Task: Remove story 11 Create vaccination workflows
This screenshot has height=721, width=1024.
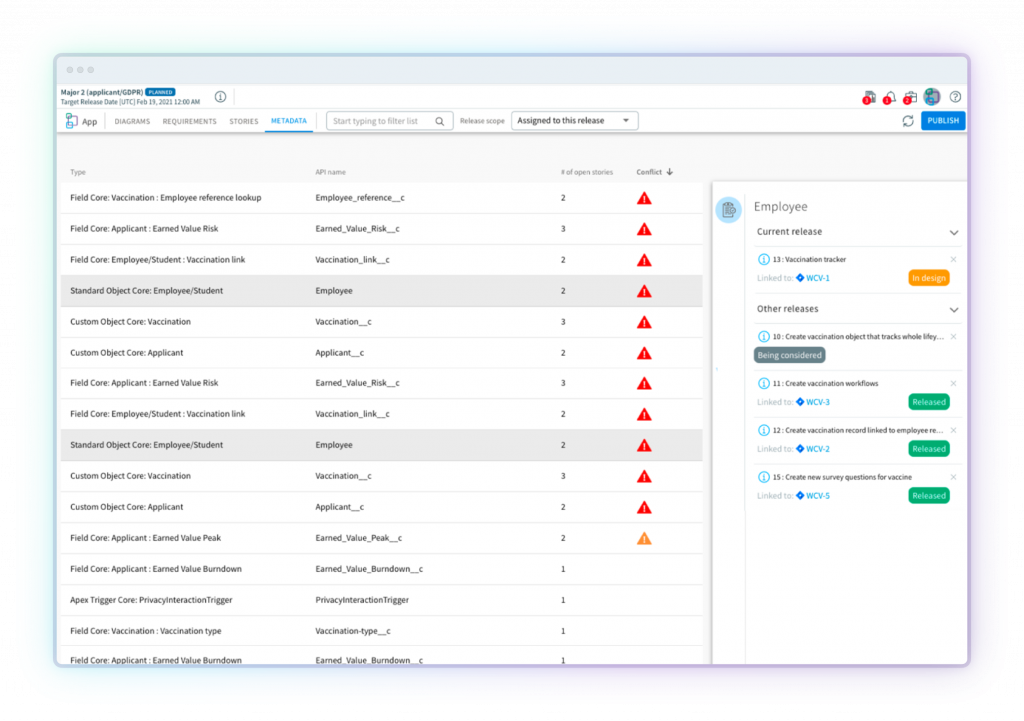Action: point(953,383)
